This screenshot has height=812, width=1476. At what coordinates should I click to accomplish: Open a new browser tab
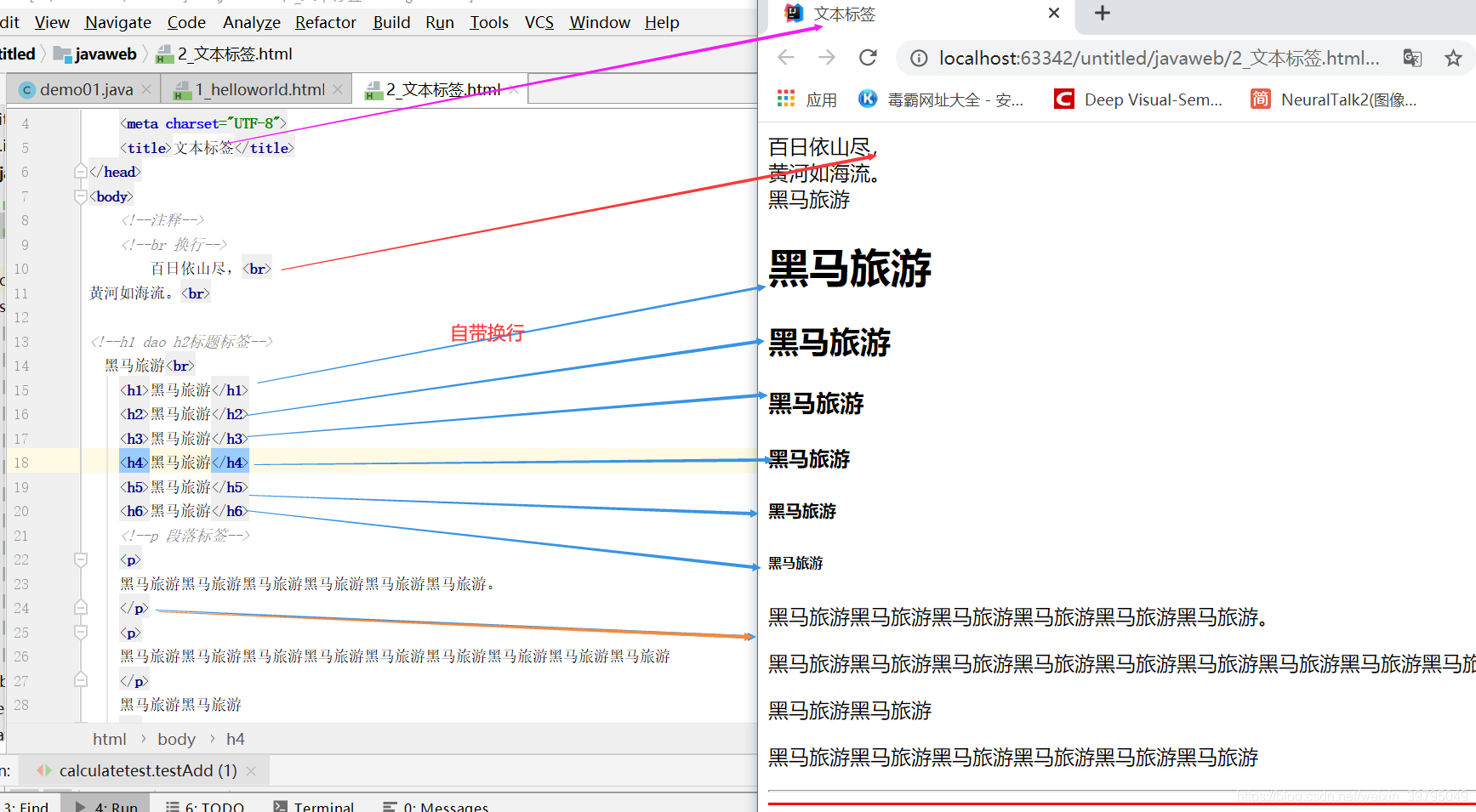coord(1102,13)
